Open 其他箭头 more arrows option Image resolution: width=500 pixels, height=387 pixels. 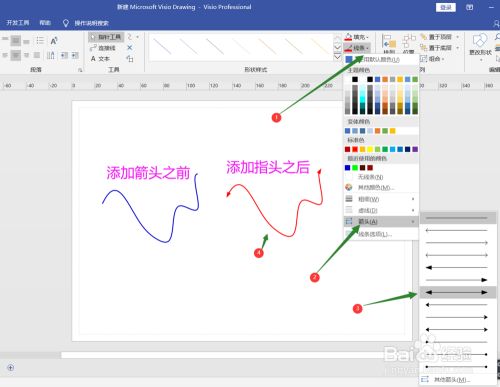pos(457,380)
